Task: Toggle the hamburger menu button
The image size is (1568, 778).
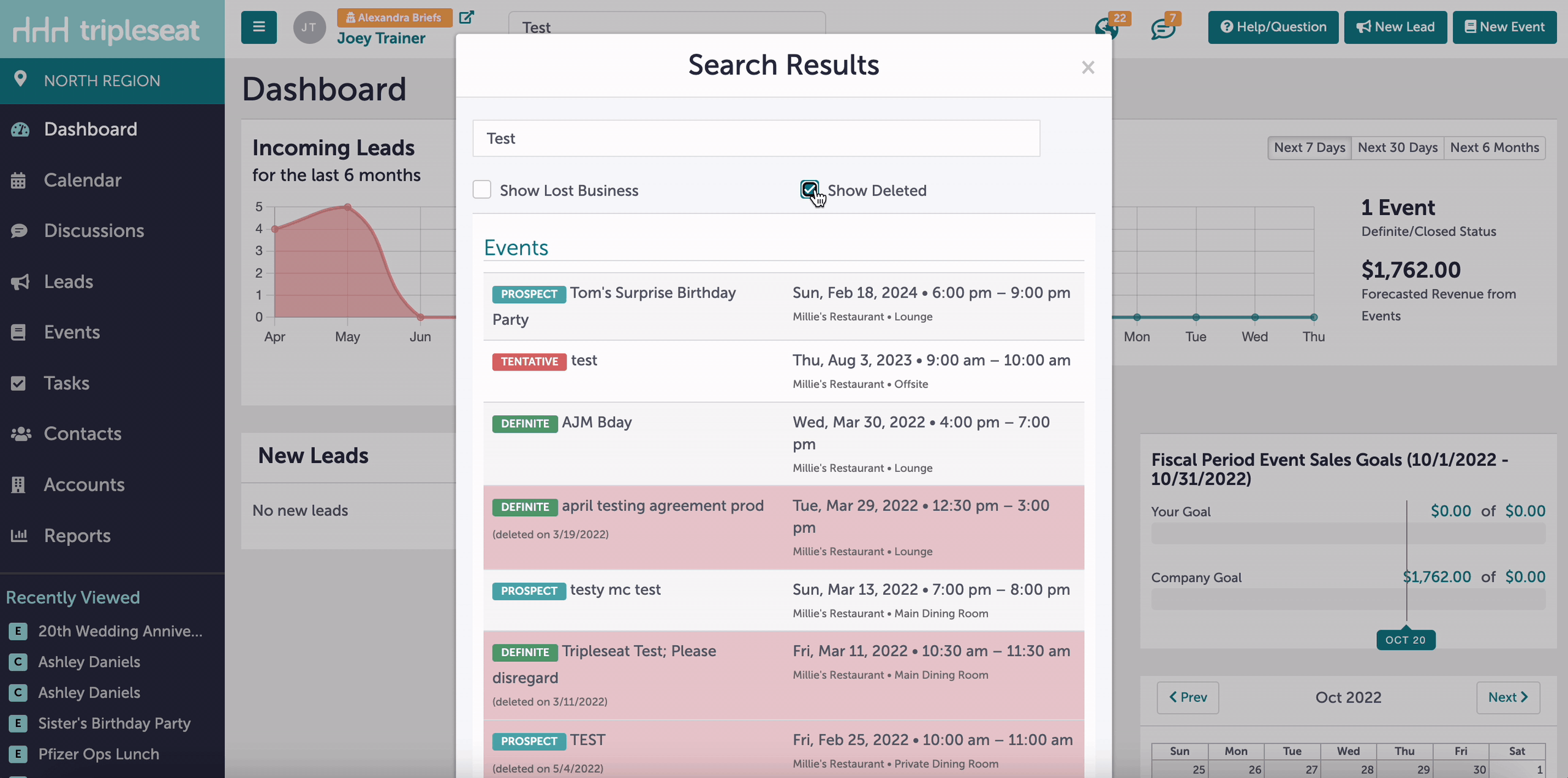Action: click(258, 27)
